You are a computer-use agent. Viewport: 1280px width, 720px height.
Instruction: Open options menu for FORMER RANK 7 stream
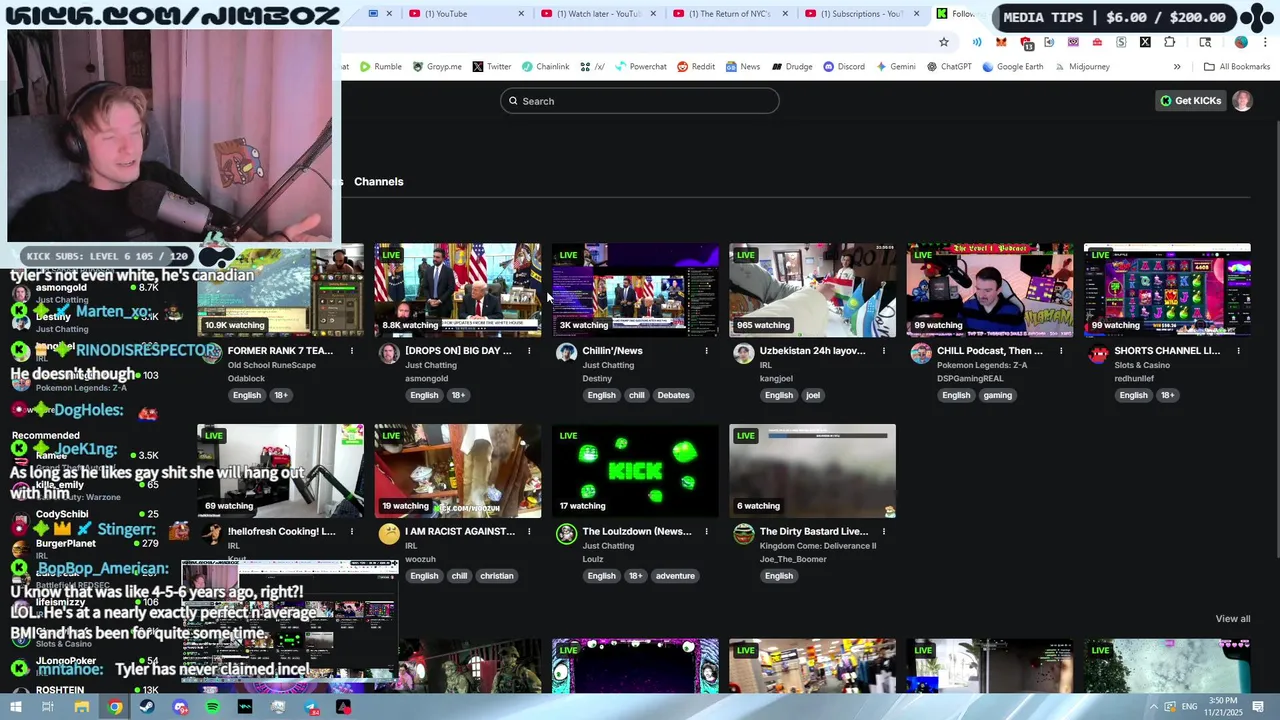[352, 351]
